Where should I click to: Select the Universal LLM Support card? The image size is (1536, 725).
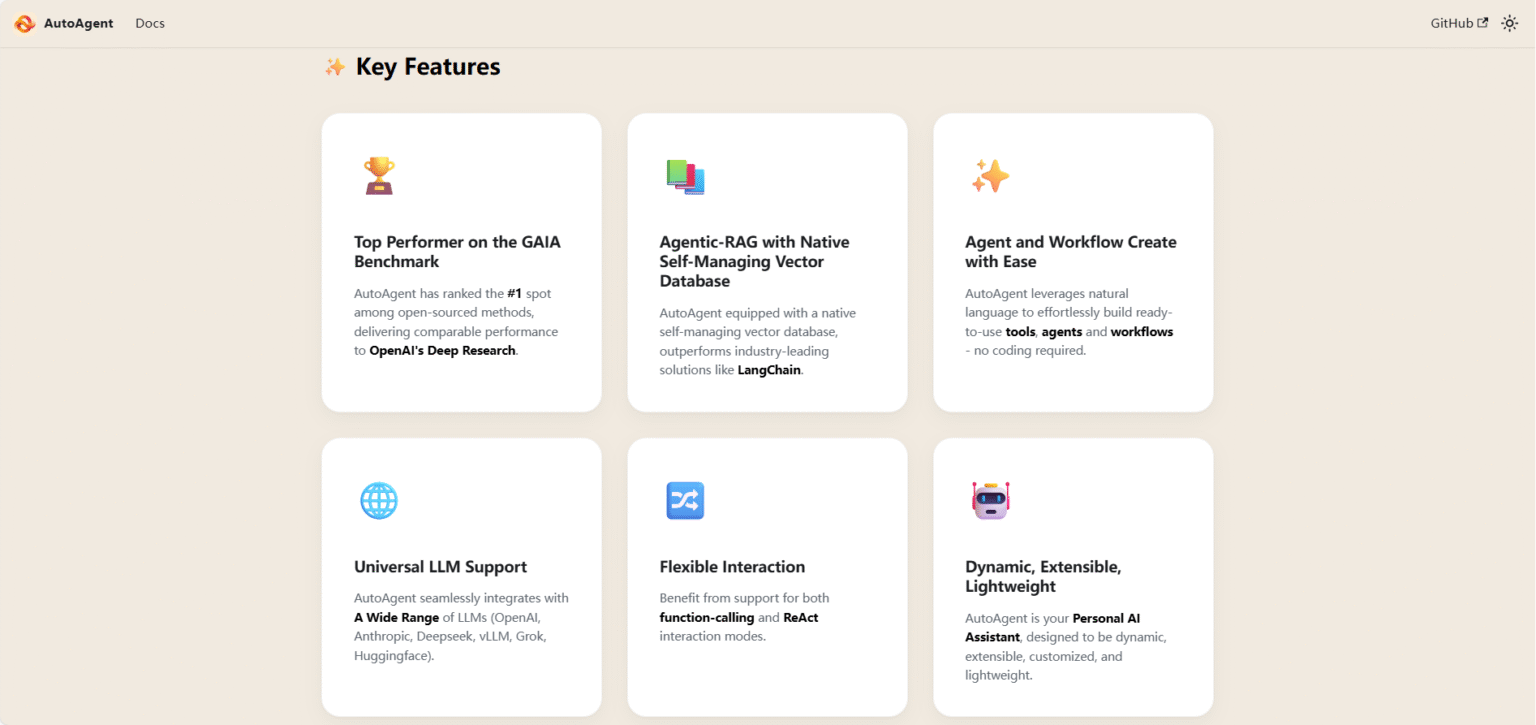pyautogui.click(x=461, y=577)
